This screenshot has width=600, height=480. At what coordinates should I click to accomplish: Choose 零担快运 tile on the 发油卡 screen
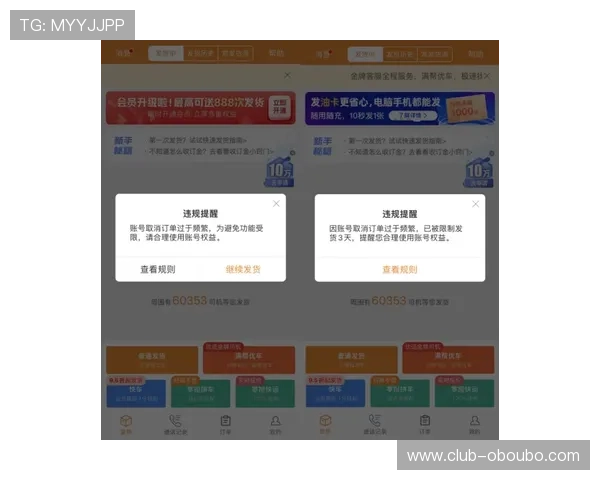coord(465,393)
